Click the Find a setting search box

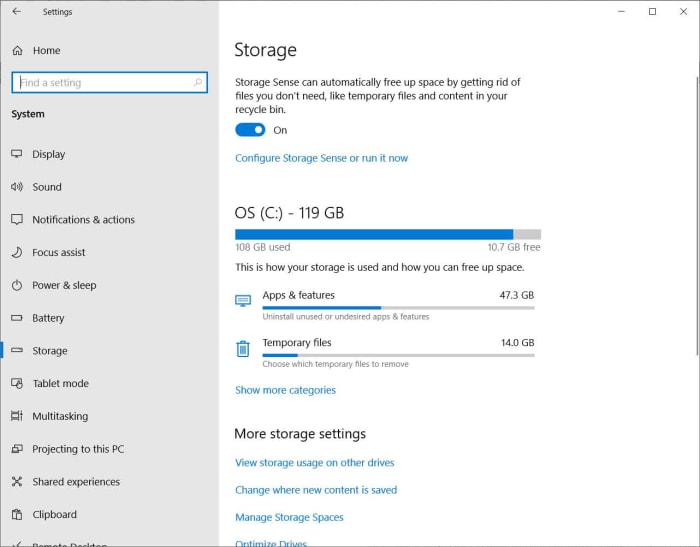coord(100,83)
